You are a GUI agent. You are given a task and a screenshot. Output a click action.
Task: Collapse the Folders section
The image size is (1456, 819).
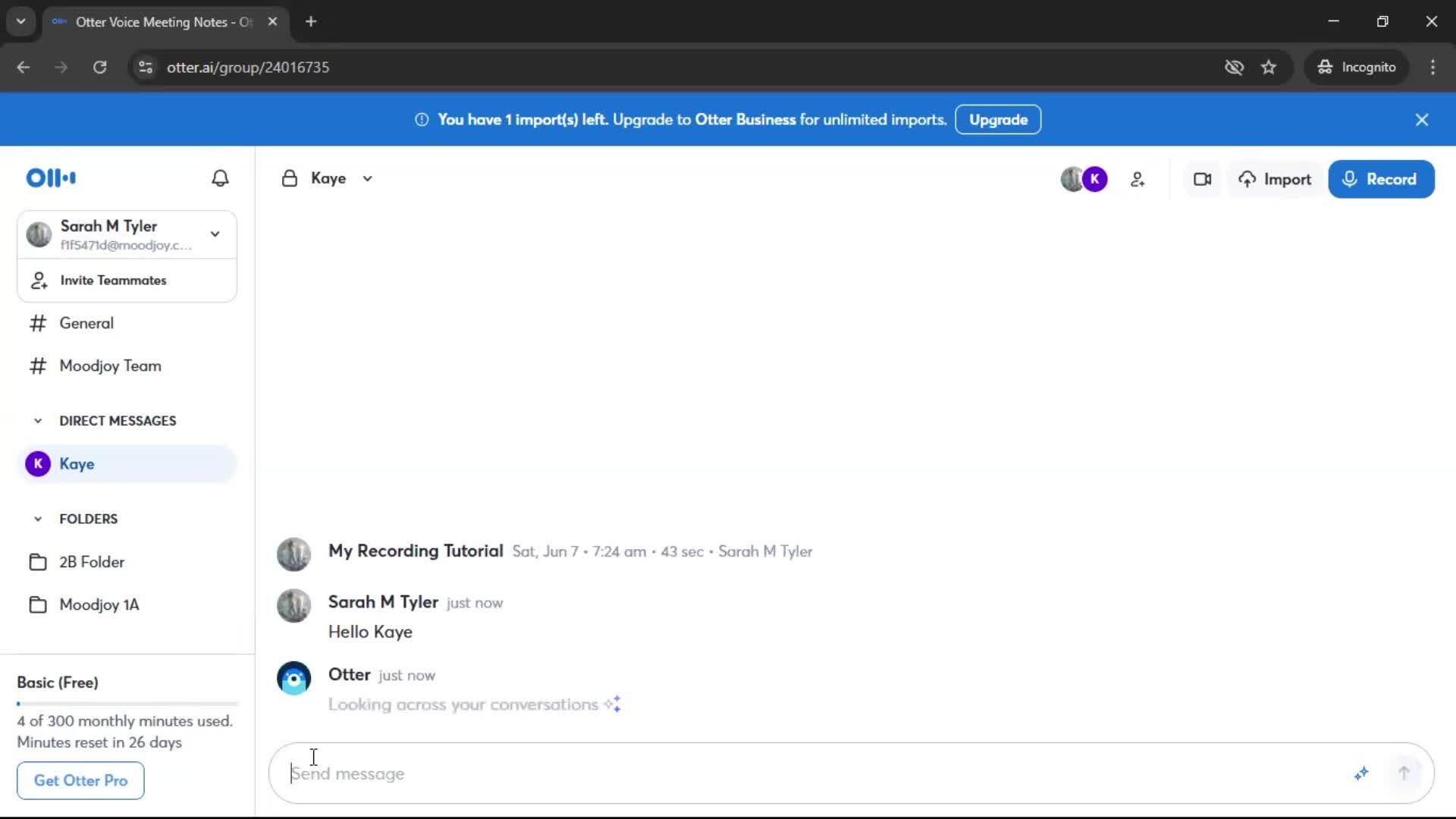38,519
